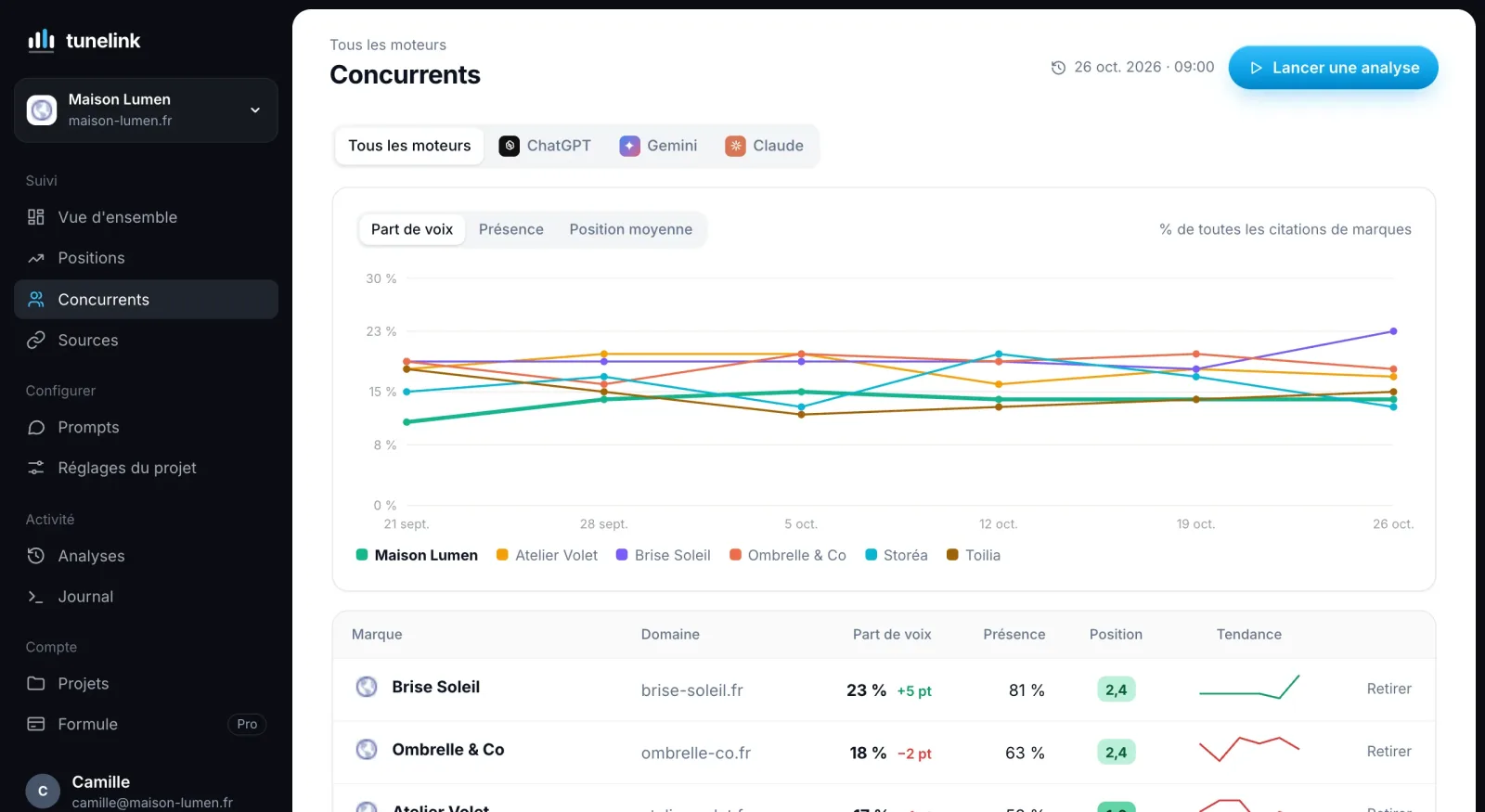Click Ombrelle & Co brand globe icon
This screenshot has height=812, width=1485.
[367, 749]
